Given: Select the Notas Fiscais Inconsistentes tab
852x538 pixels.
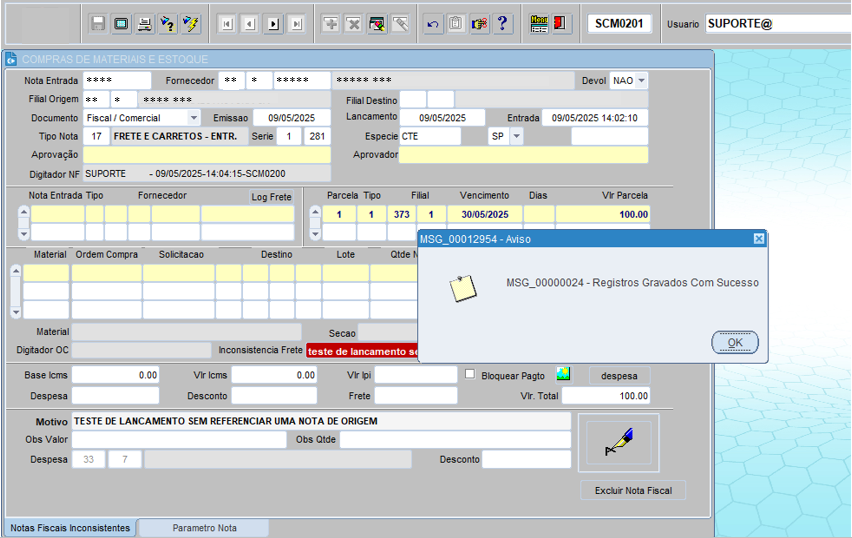Looking at the screenshot, I should 70,527.
